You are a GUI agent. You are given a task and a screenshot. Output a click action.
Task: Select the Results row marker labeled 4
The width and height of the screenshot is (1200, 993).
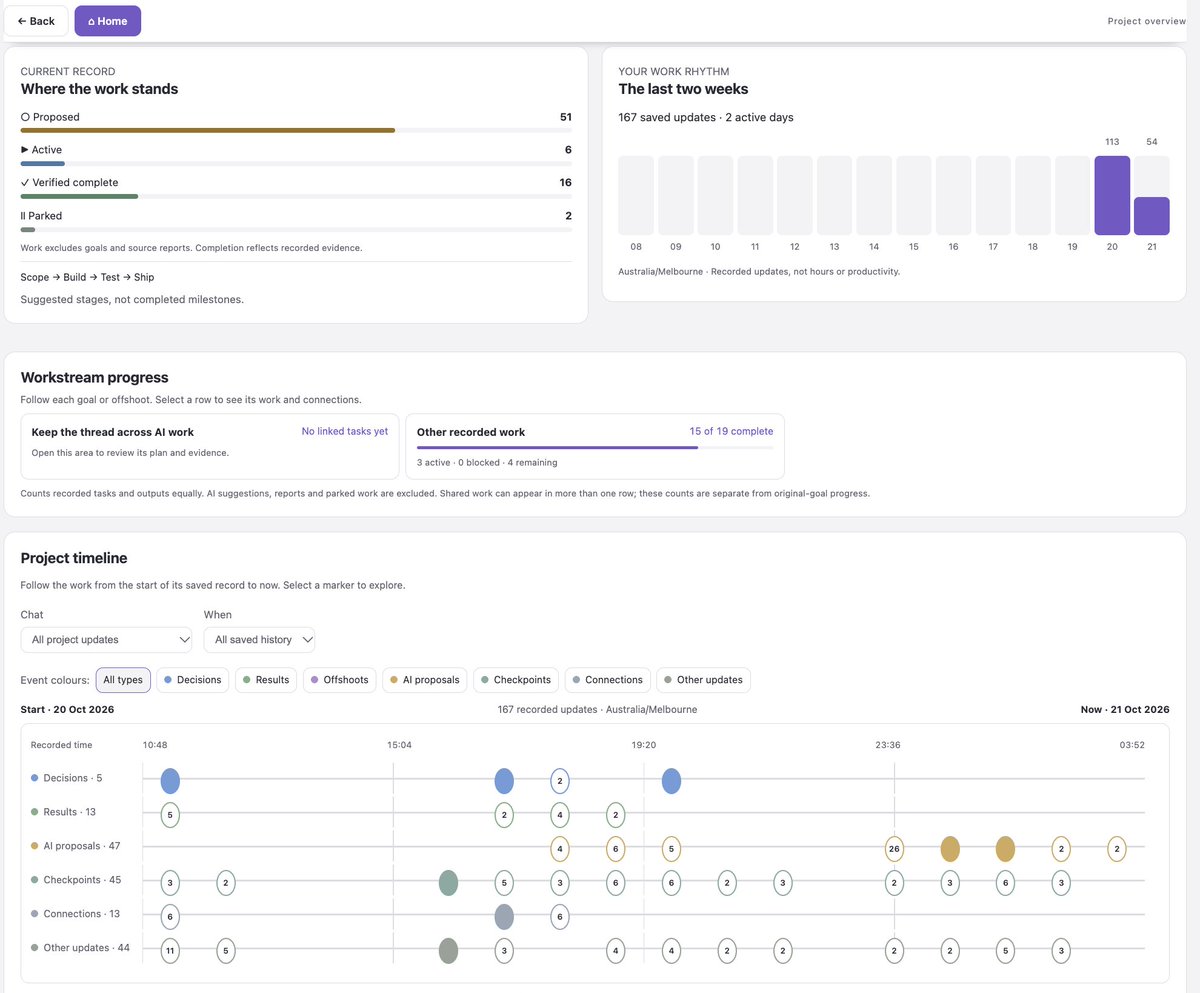pos(560,815)
